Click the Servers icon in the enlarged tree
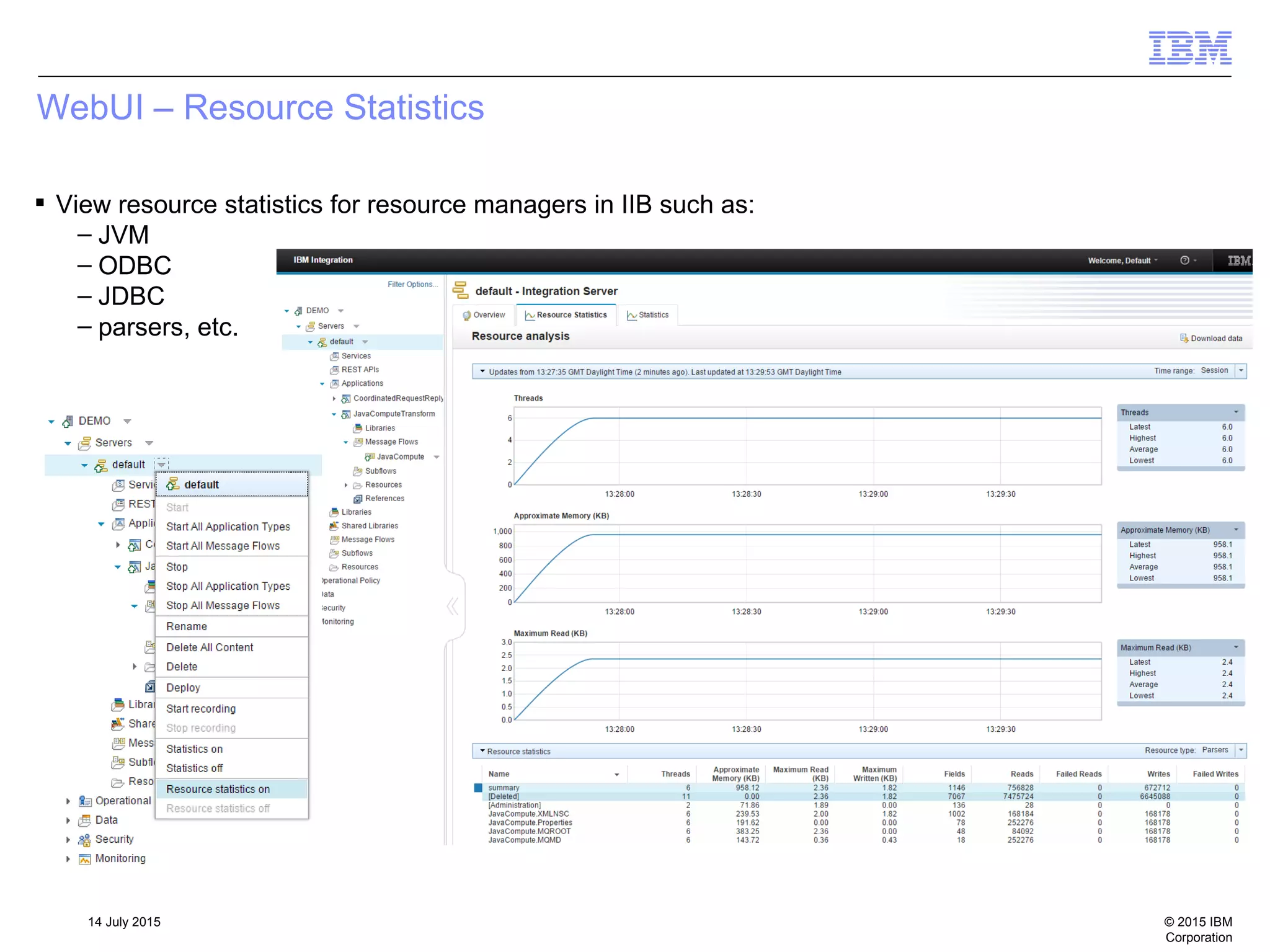1270x952 pixels. [85, 443]
